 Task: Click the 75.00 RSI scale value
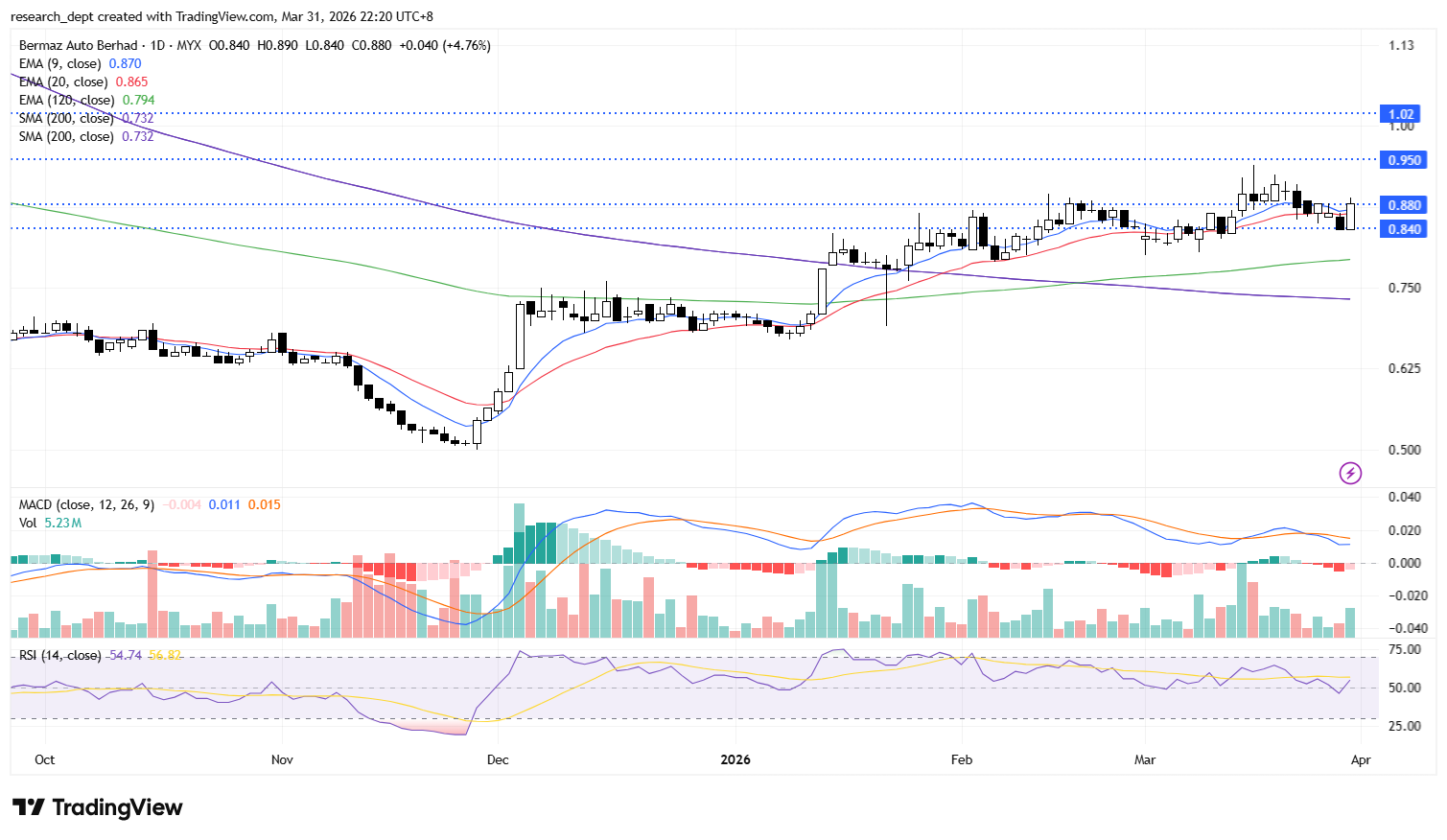pos(1404,649)
